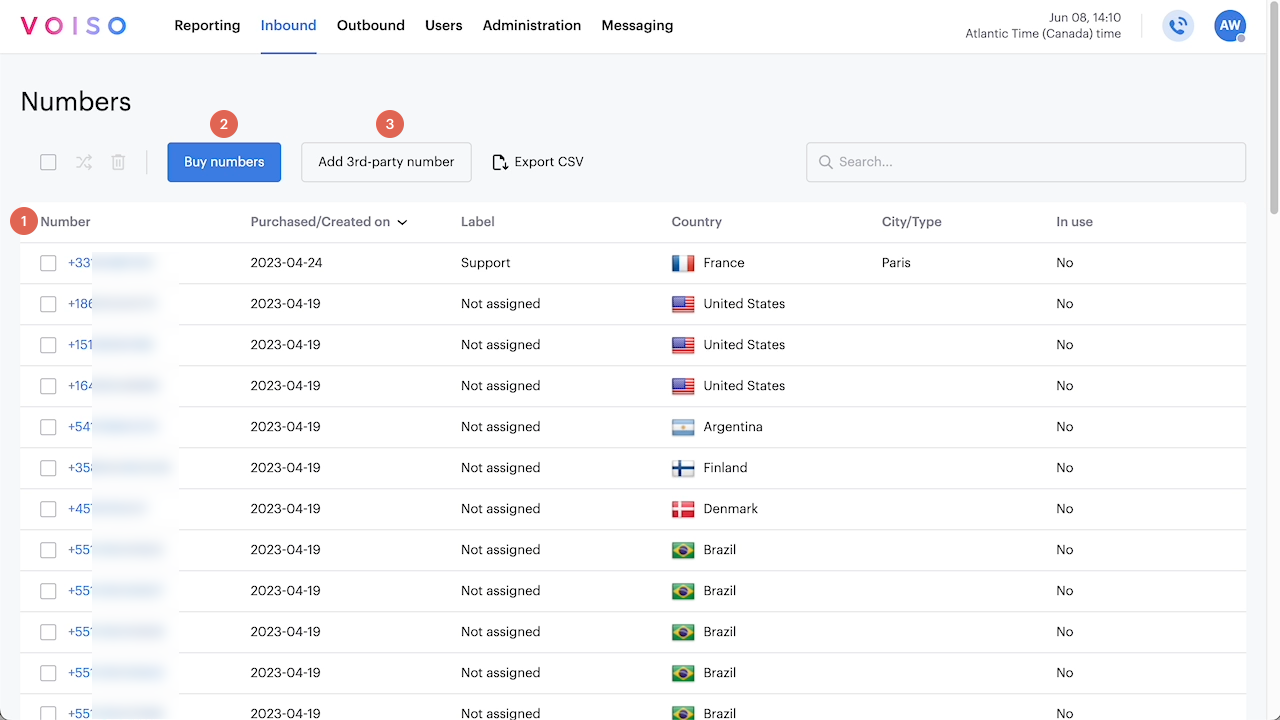Click the Denmark flag icon

coord(683,509)
